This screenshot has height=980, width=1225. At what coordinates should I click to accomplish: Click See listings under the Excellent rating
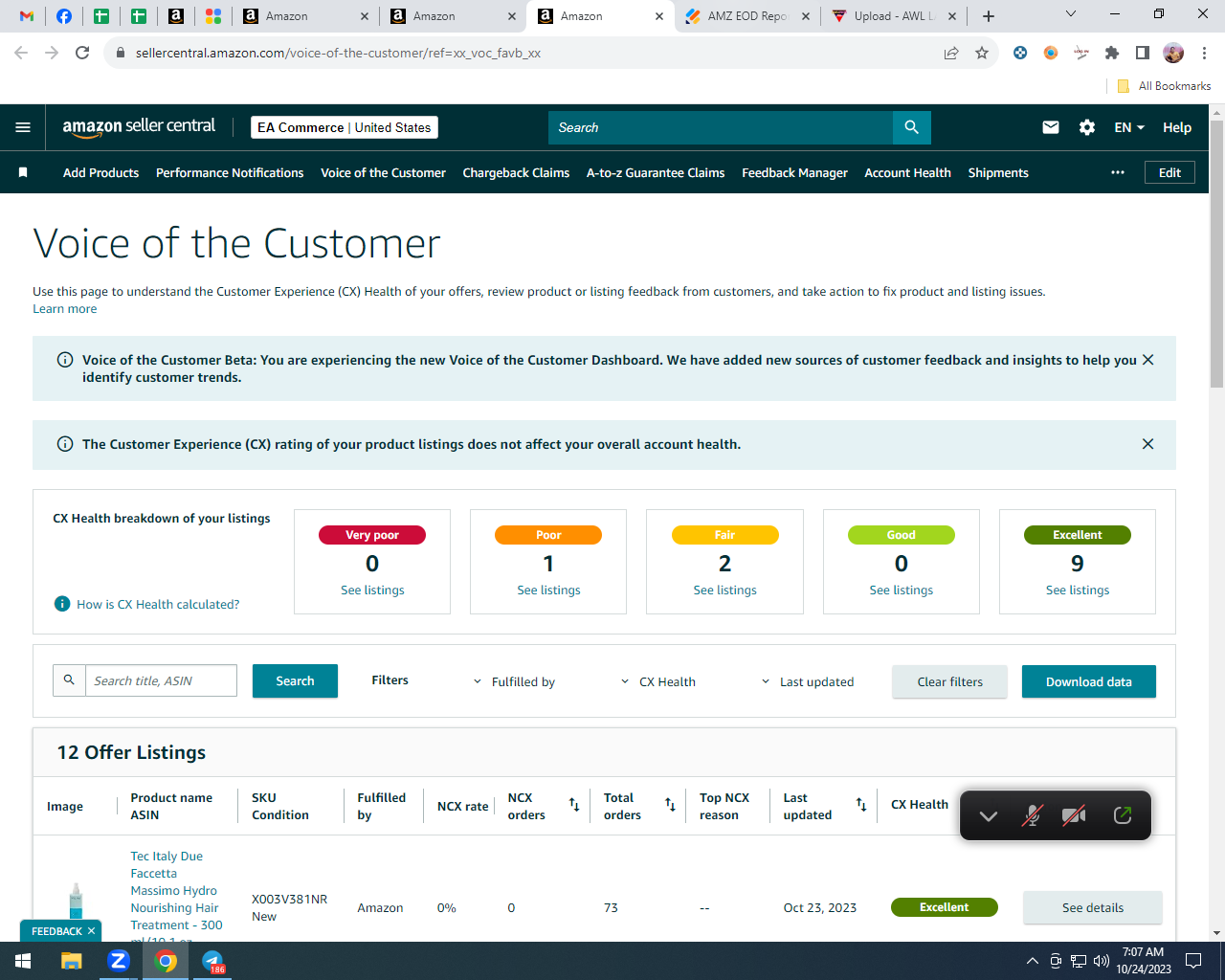pos(1078,590)
